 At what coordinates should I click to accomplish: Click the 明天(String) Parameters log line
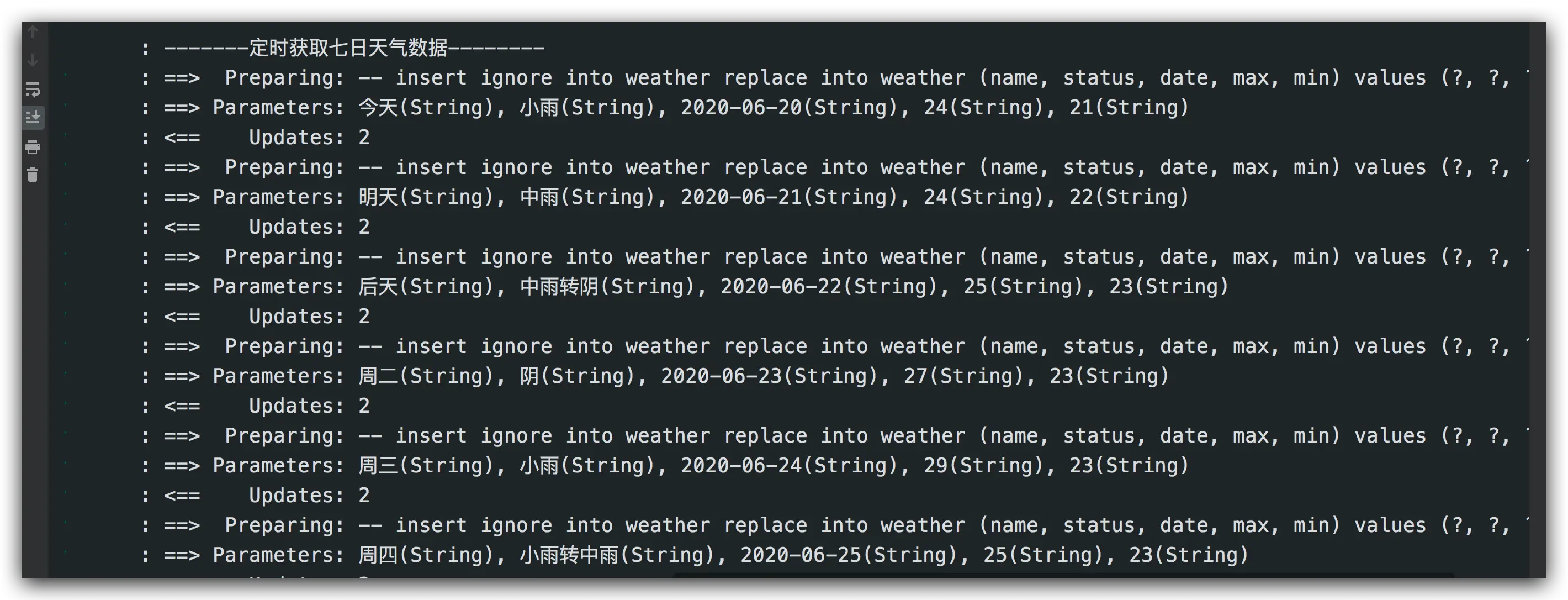pos(665,197)
